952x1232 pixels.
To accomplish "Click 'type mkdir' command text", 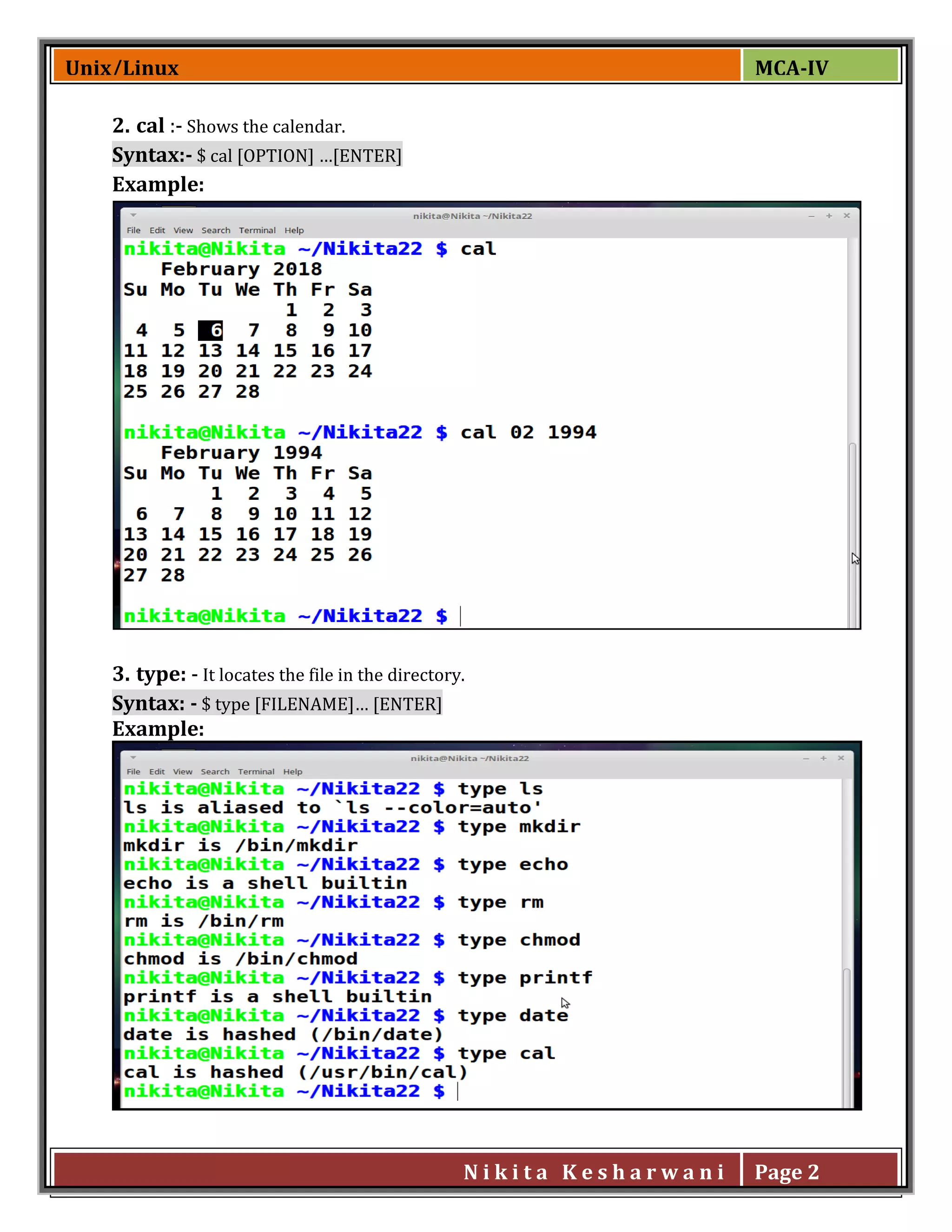I will tap(519, 827).
